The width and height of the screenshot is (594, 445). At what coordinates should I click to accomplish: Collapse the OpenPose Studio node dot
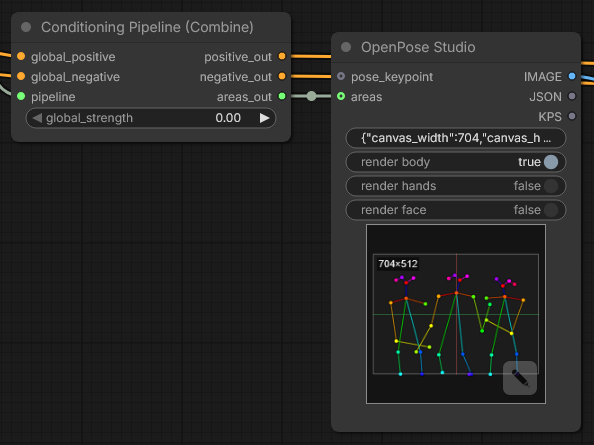tap(346, 47)
